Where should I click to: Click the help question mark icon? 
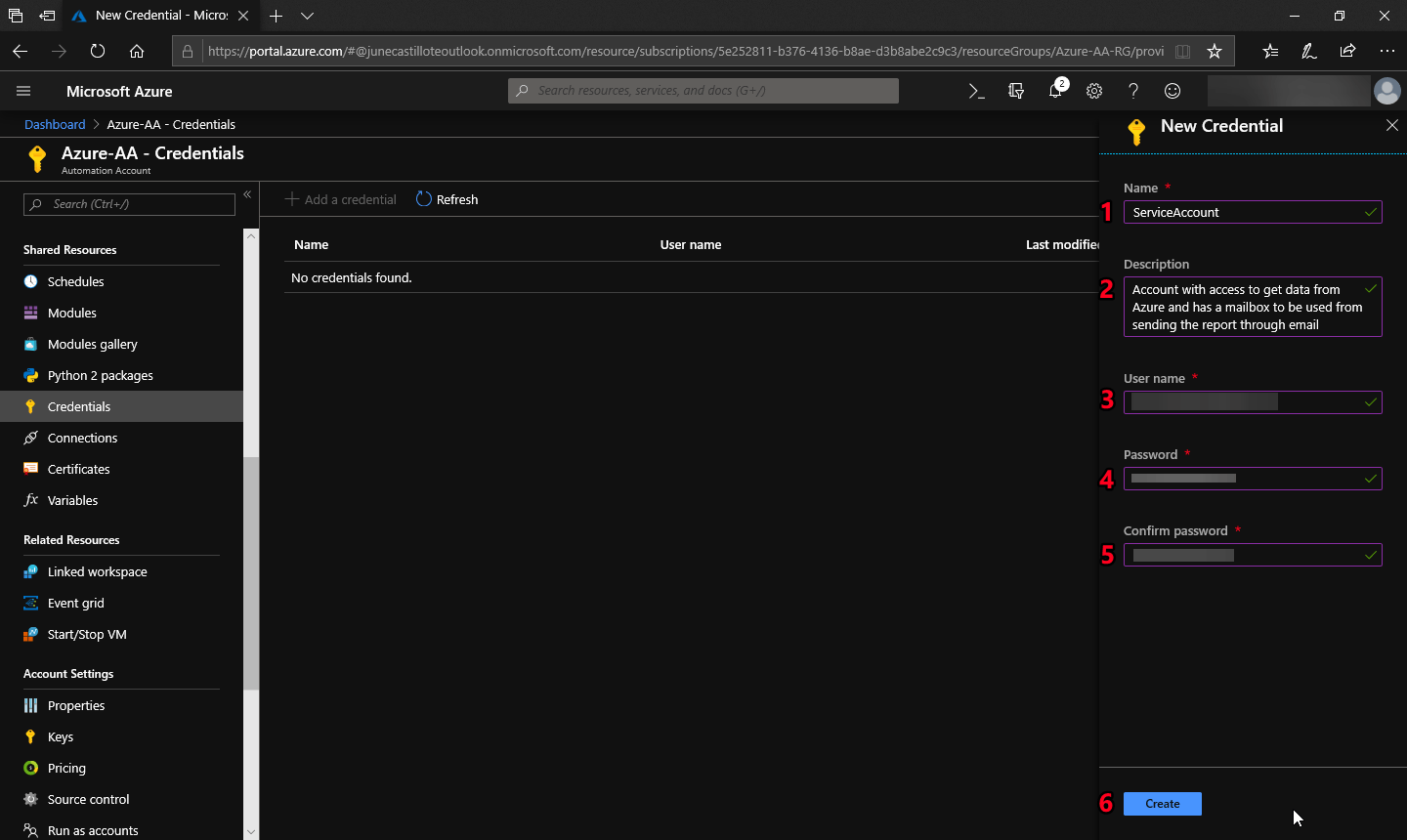1133,91
